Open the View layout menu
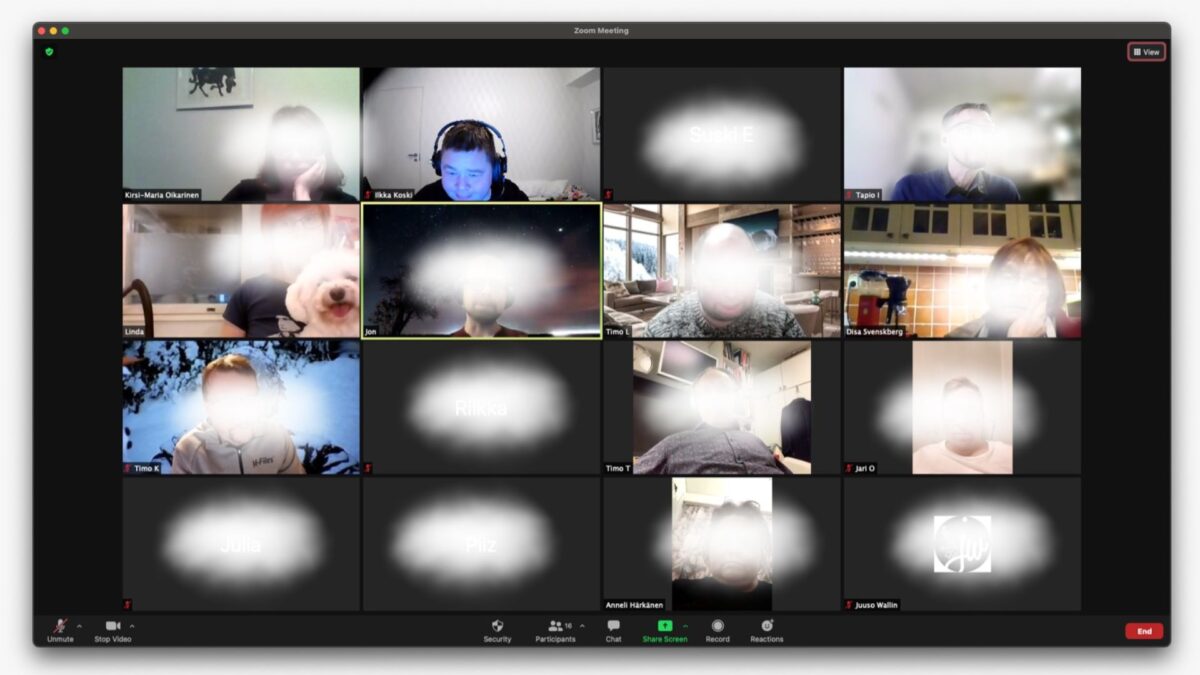Image resolution: width=1200 pixels, height=675 pixels. (1146, 52)
